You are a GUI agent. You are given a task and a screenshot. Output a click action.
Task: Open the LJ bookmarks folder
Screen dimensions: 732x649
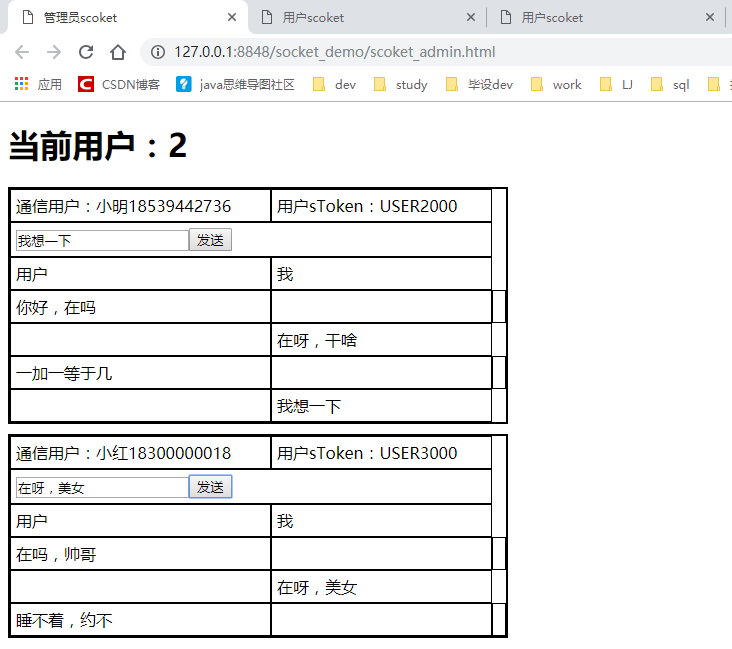[x=616, y=84]
